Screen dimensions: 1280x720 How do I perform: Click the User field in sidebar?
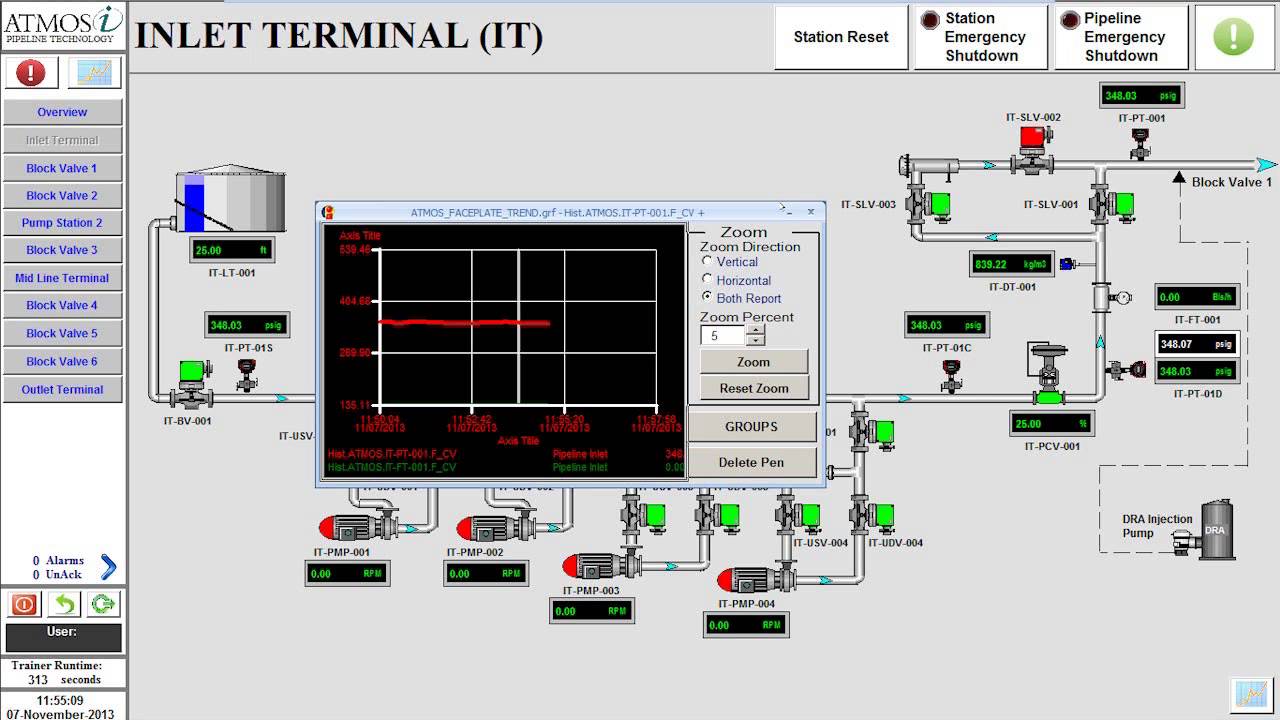coord(63,637)
